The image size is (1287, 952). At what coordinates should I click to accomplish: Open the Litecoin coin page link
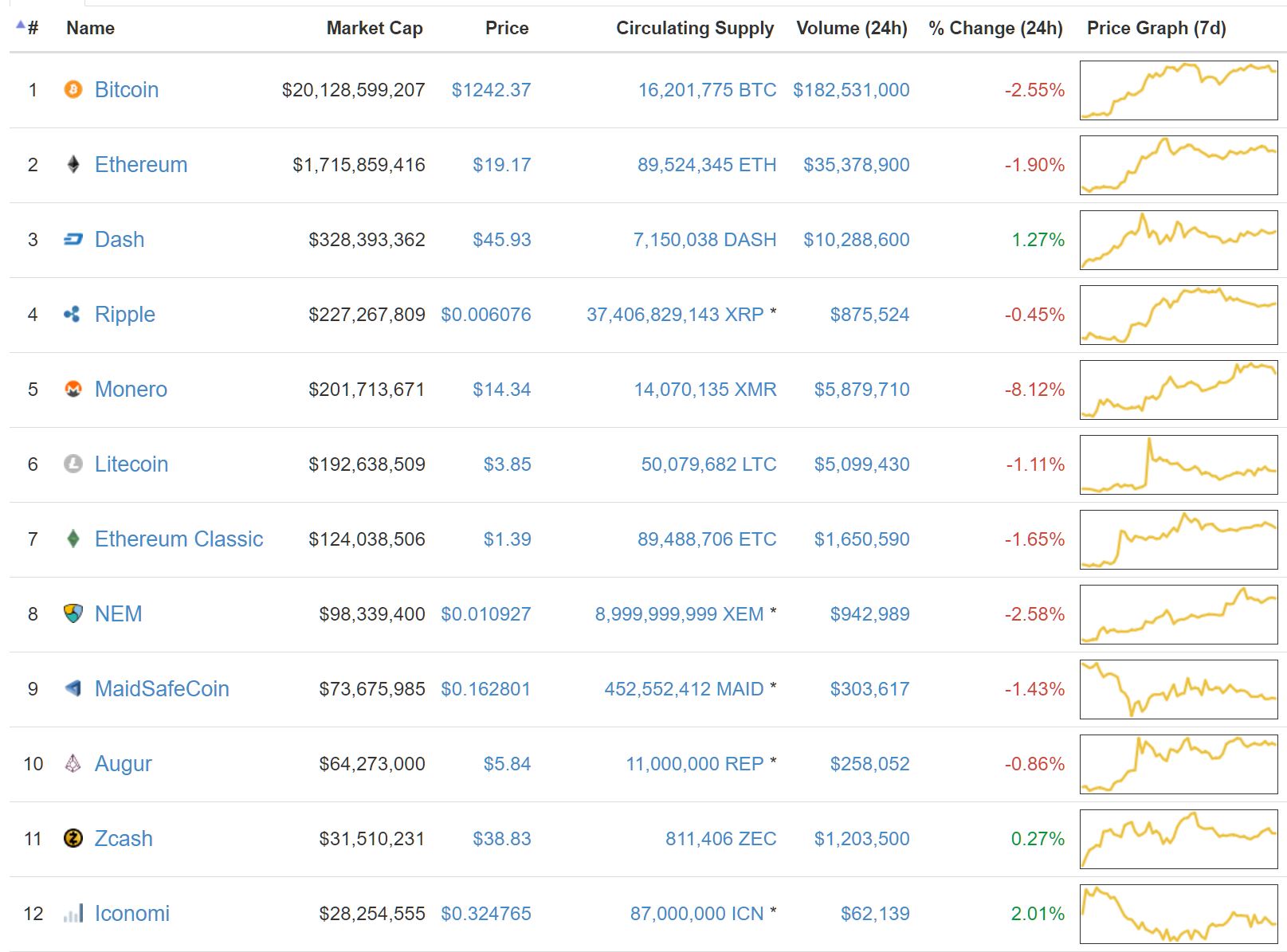pyautogui.click(x=131, y=464)
